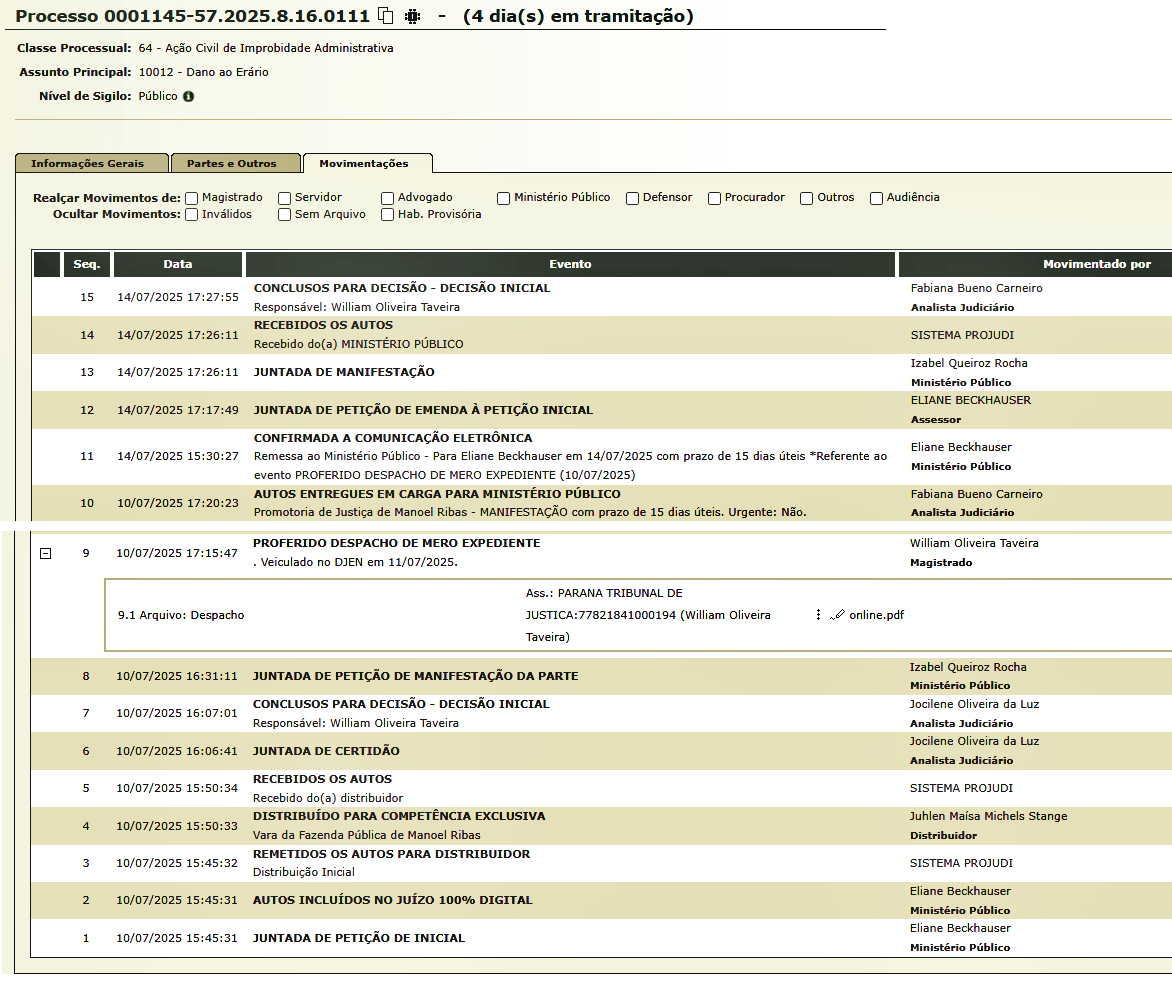
Task: Tick the Outros checkbox
Action: (x=806, y=198)
